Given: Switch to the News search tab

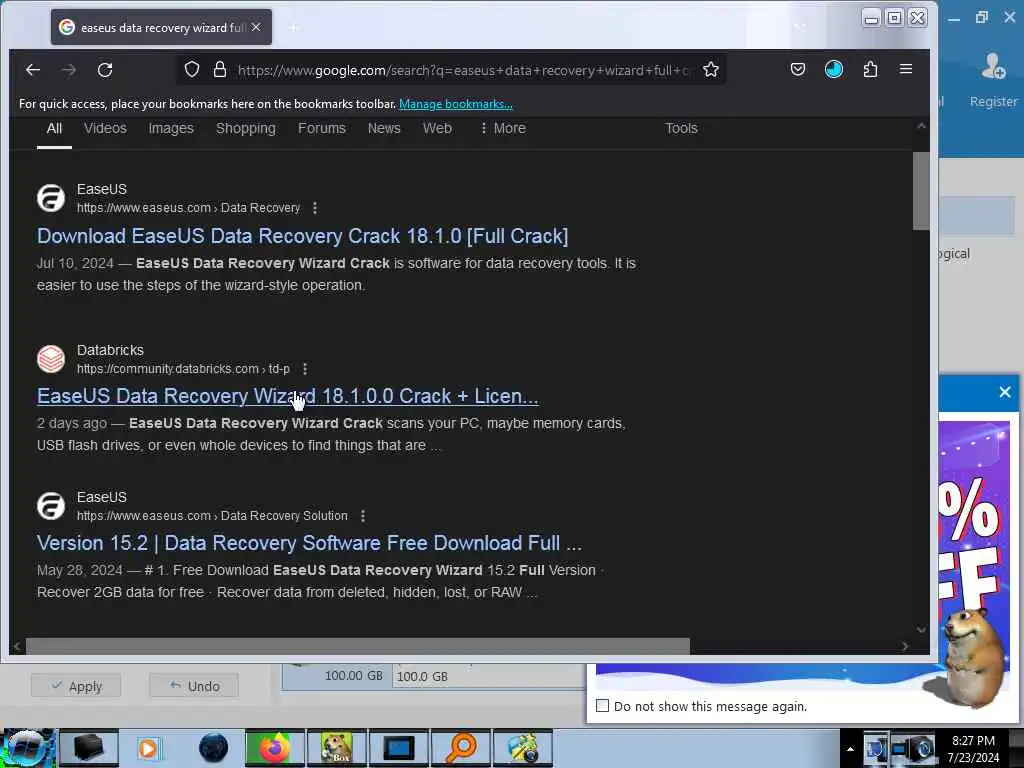Looking at the screenshot, I should click(x=384, y=128).
